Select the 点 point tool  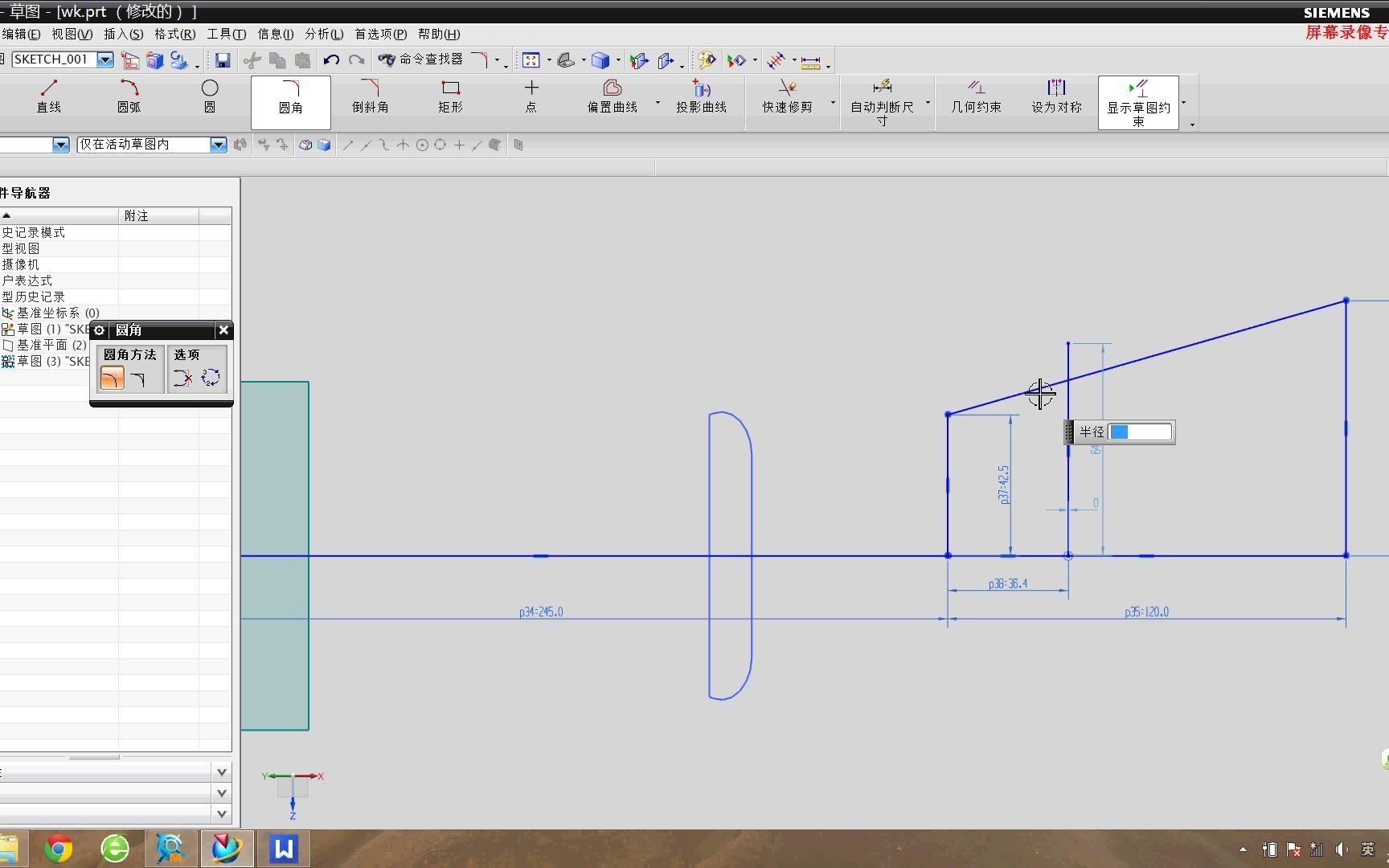pyautogui.click(x=531, y=96)
